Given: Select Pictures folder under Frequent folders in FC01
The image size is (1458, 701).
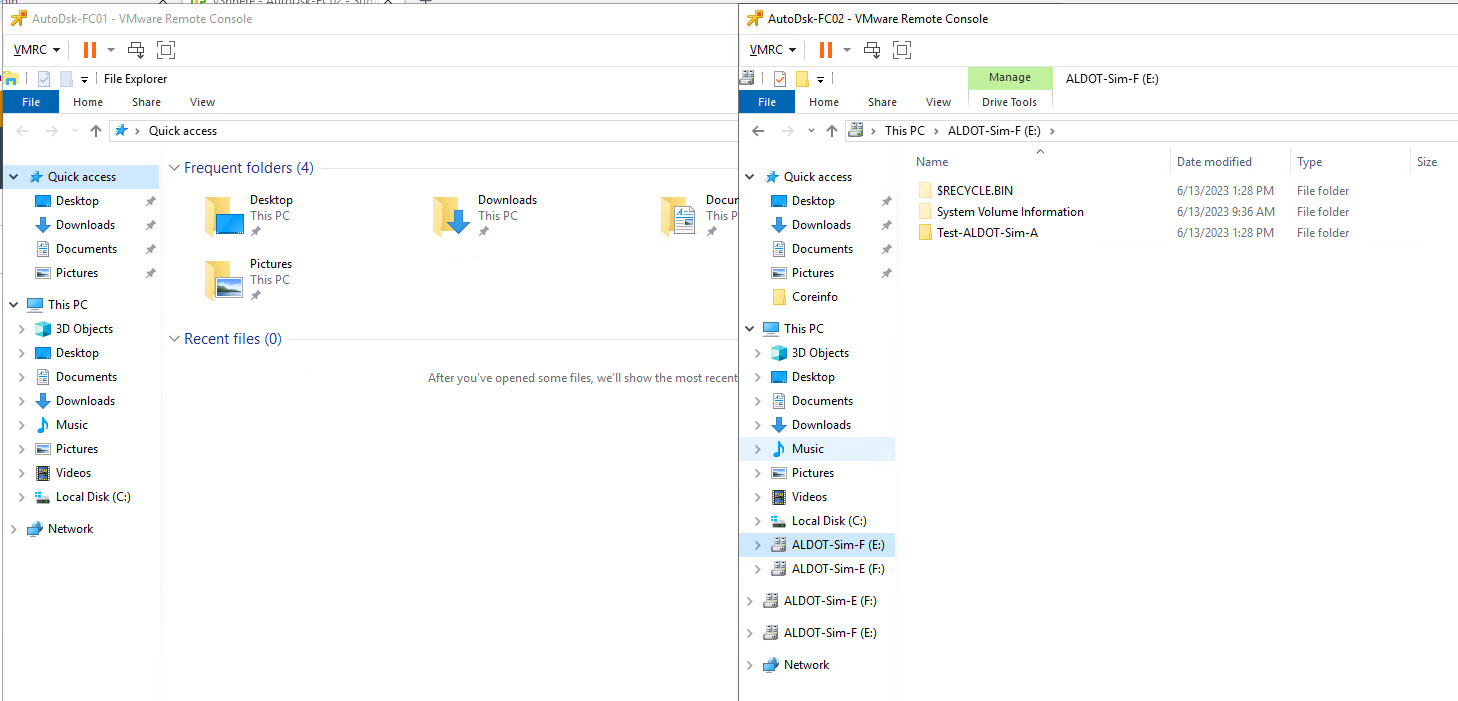Looking at the screenshot, I should tap(248, 279).
